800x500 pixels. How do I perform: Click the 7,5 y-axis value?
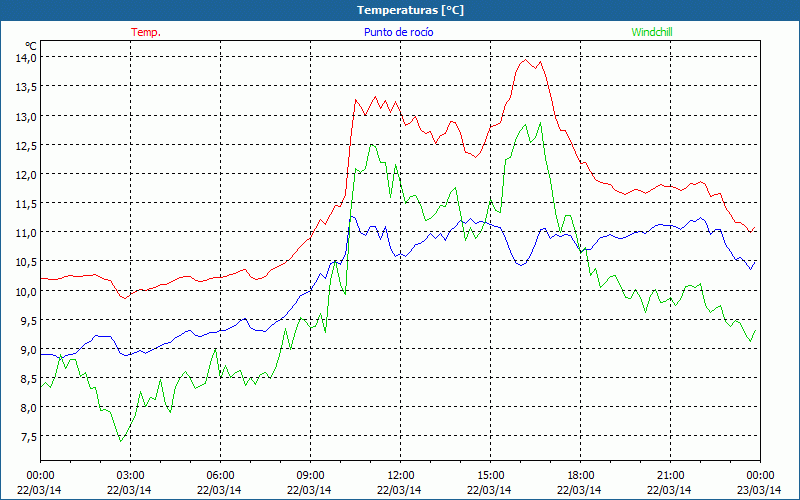point(25,437)
